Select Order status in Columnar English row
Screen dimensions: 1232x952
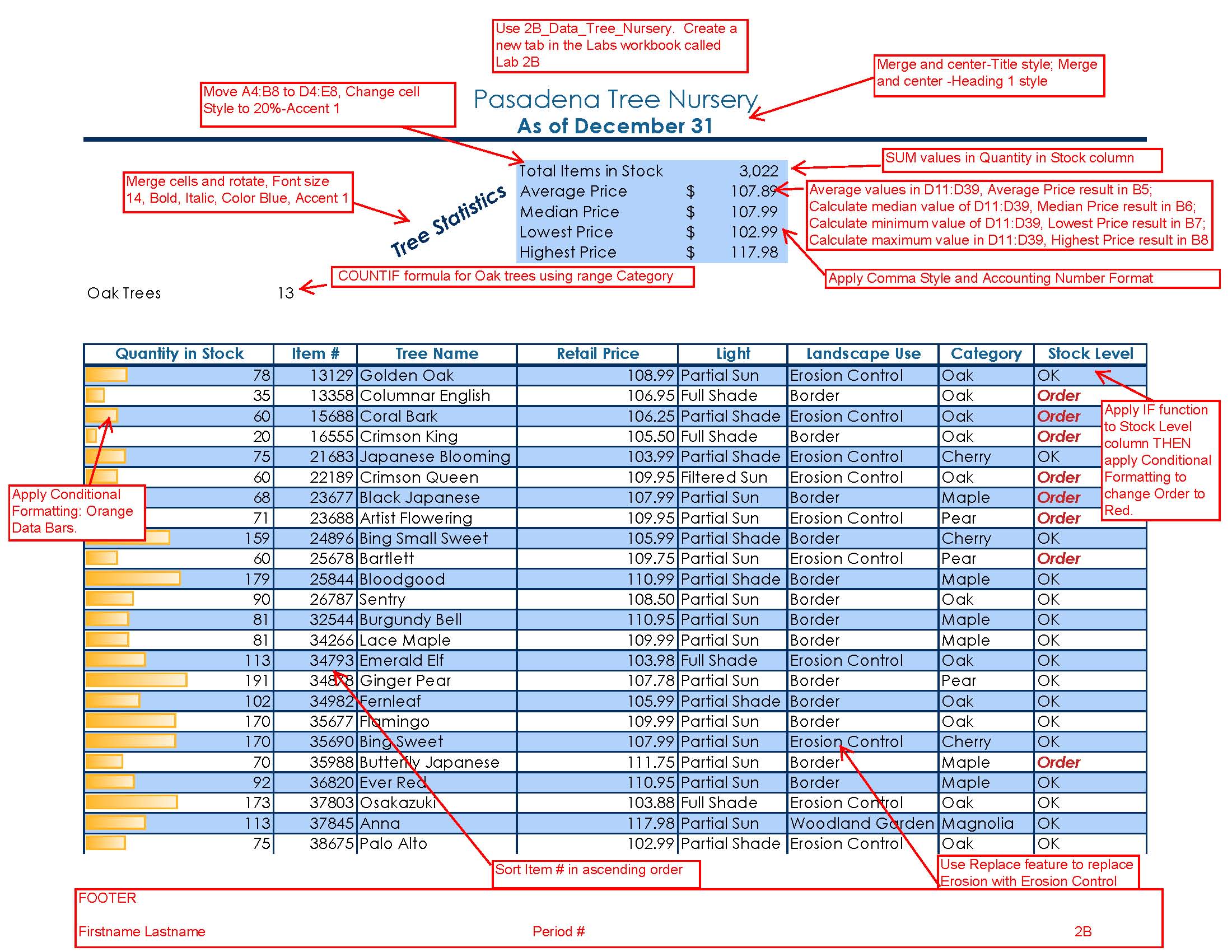pyautogui.click(x=1090, y=395)
